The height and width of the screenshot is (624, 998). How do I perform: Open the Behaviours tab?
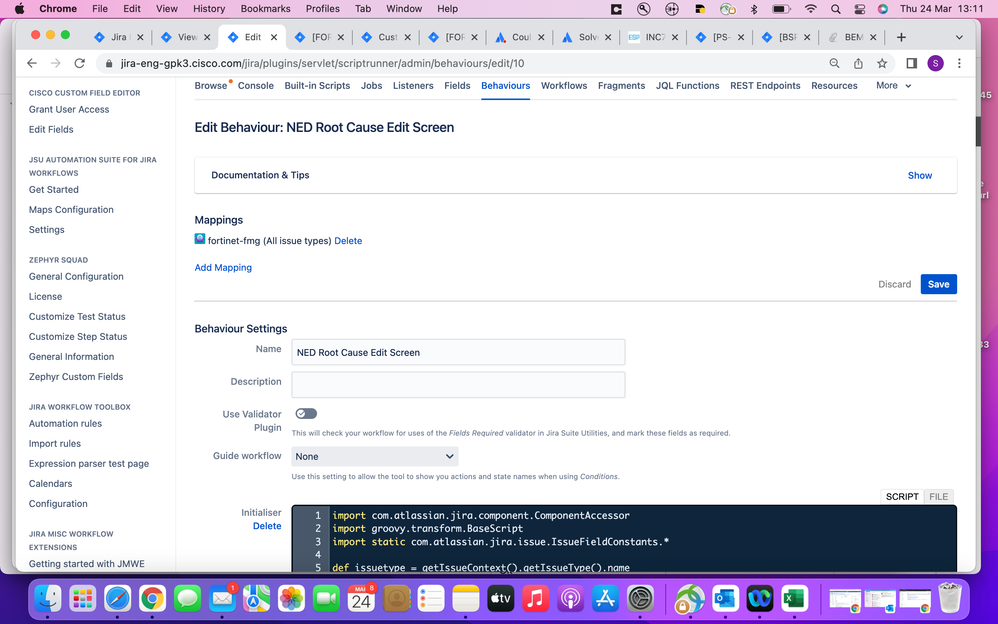click(505, 85)
